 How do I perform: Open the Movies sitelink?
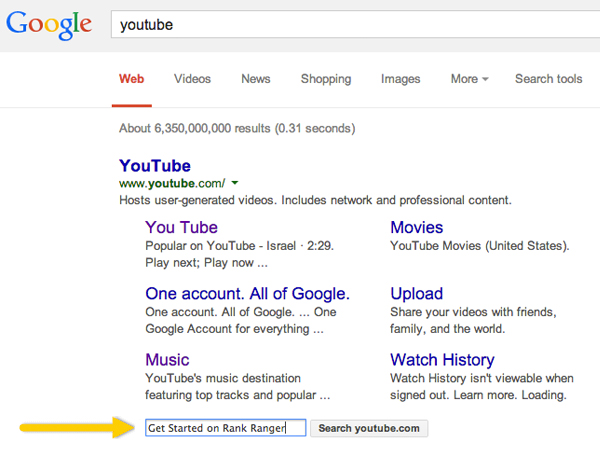tap(416, 227)
